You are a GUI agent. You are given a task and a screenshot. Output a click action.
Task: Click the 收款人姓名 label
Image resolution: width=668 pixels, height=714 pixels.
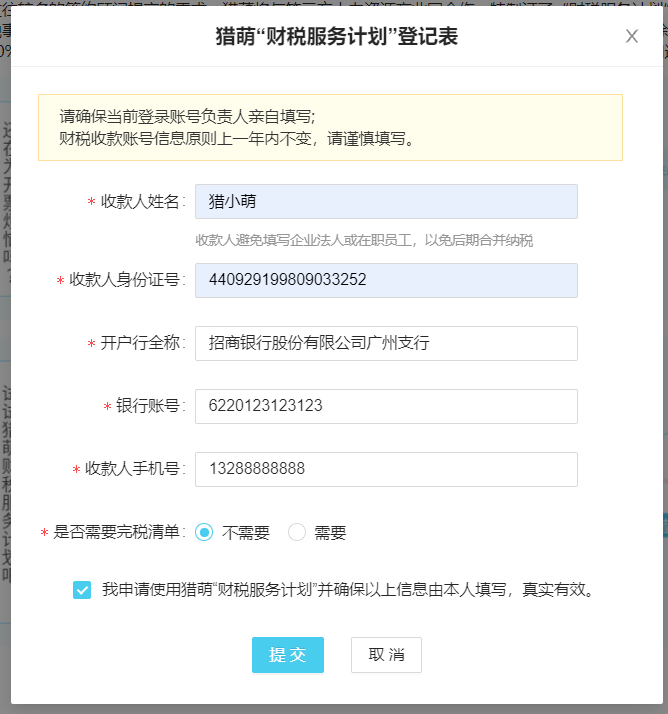(x=140, y=201)
